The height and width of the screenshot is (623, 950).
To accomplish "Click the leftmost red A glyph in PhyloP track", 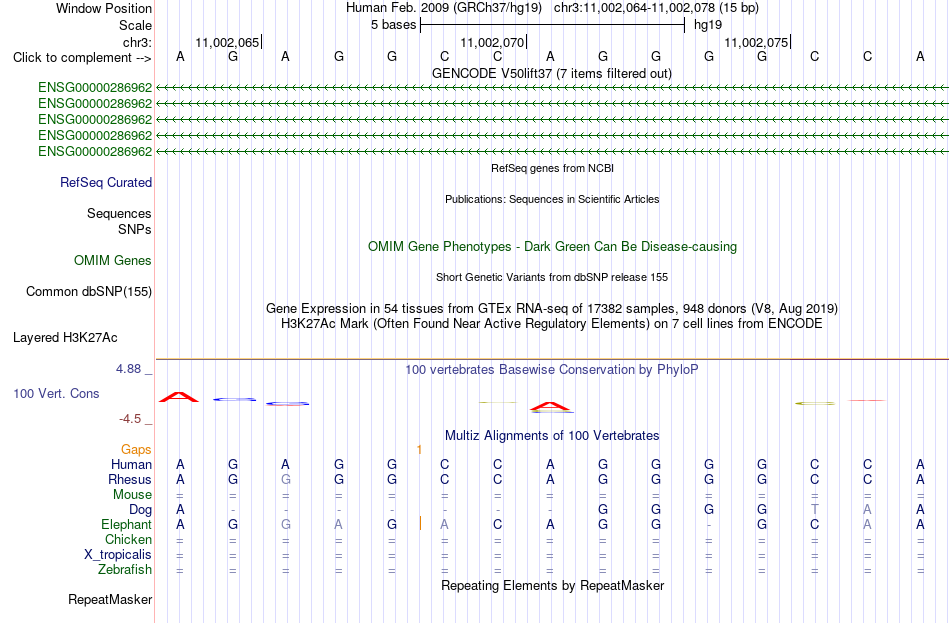I will coord(179,398).
